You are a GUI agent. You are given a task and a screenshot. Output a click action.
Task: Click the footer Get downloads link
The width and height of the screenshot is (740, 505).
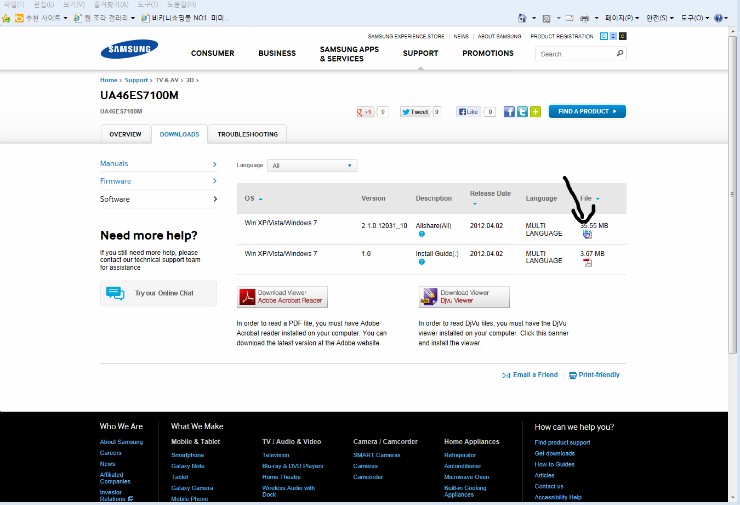(555, 454)
